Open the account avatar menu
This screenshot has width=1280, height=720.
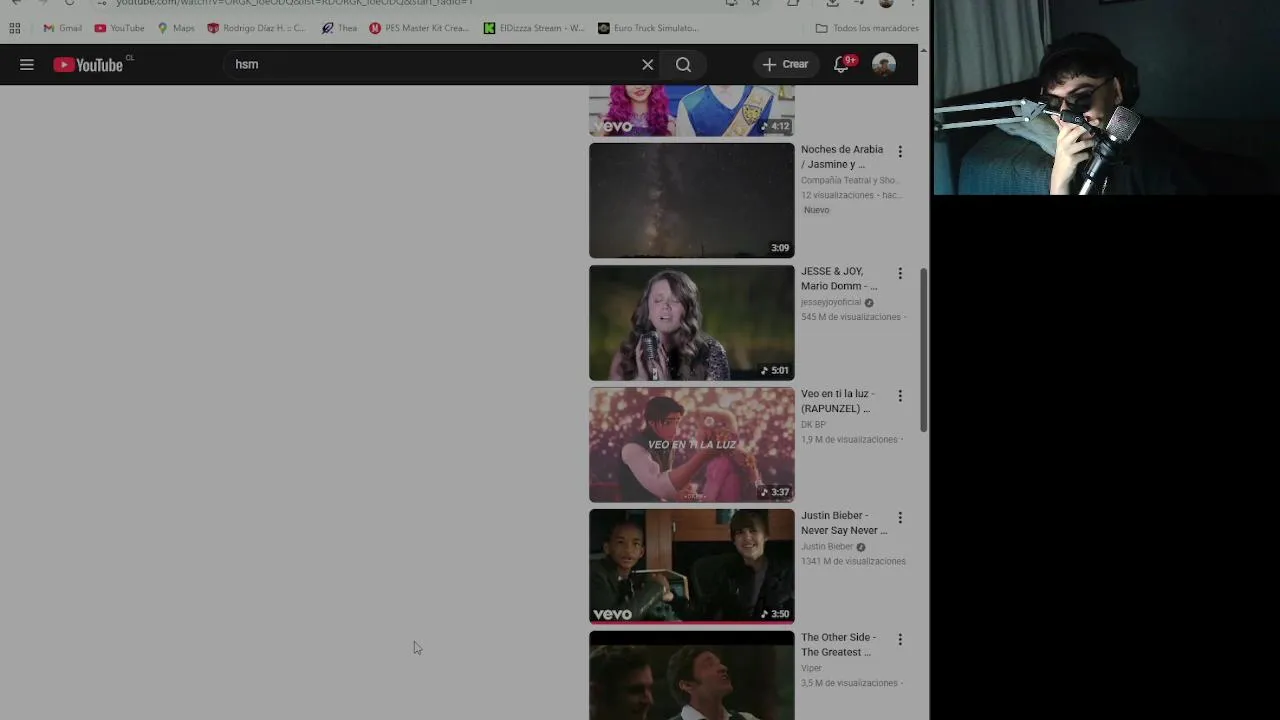click(883, 64)
